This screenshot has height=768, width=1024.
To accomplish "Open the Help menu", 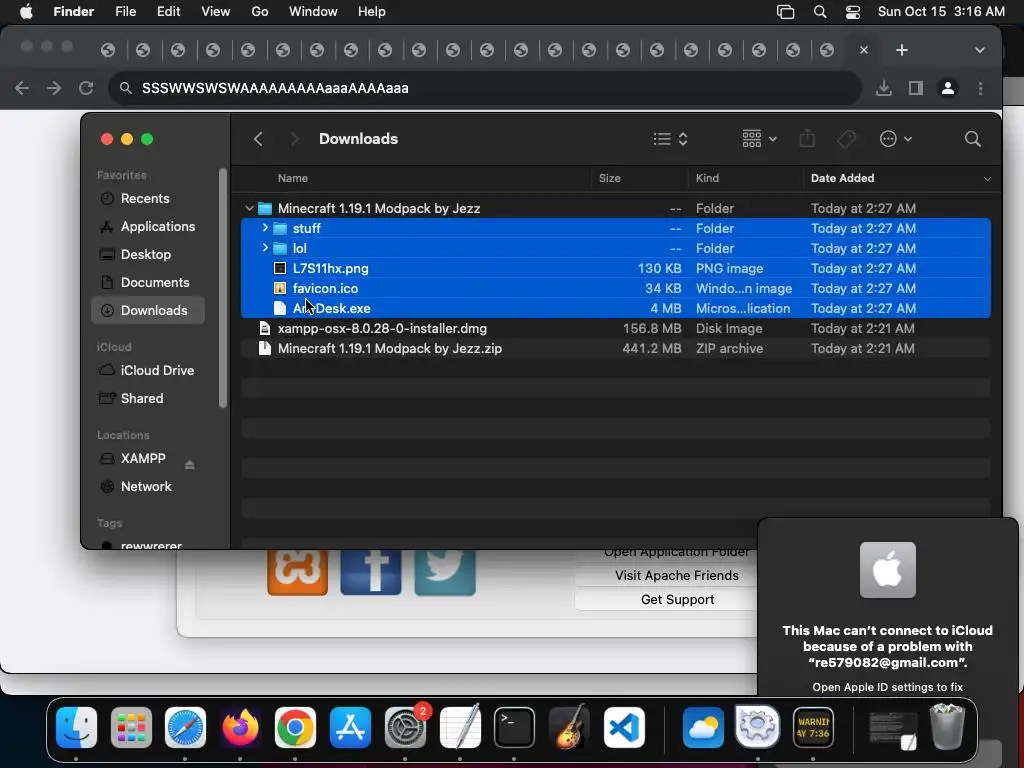I will pyautogui.click(x=372, y=12).
